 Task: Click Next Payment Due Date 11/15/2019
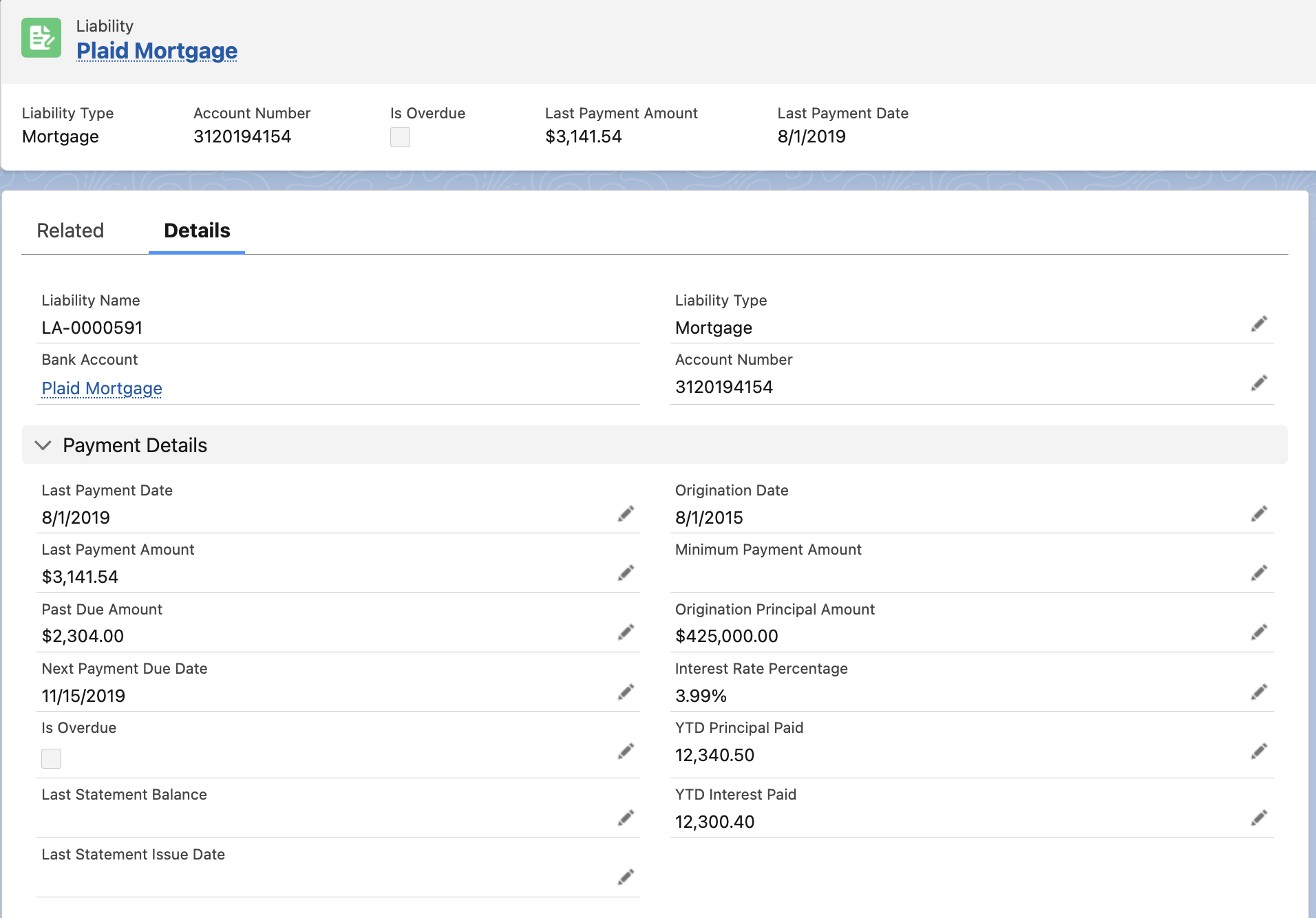click(83, 696)
